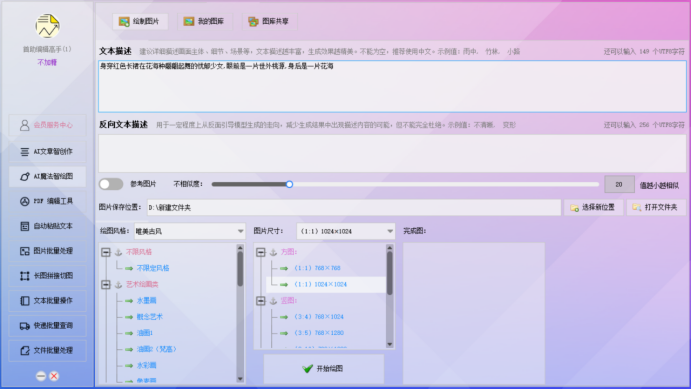Open 快递批量查询 tool

[47, 326]
